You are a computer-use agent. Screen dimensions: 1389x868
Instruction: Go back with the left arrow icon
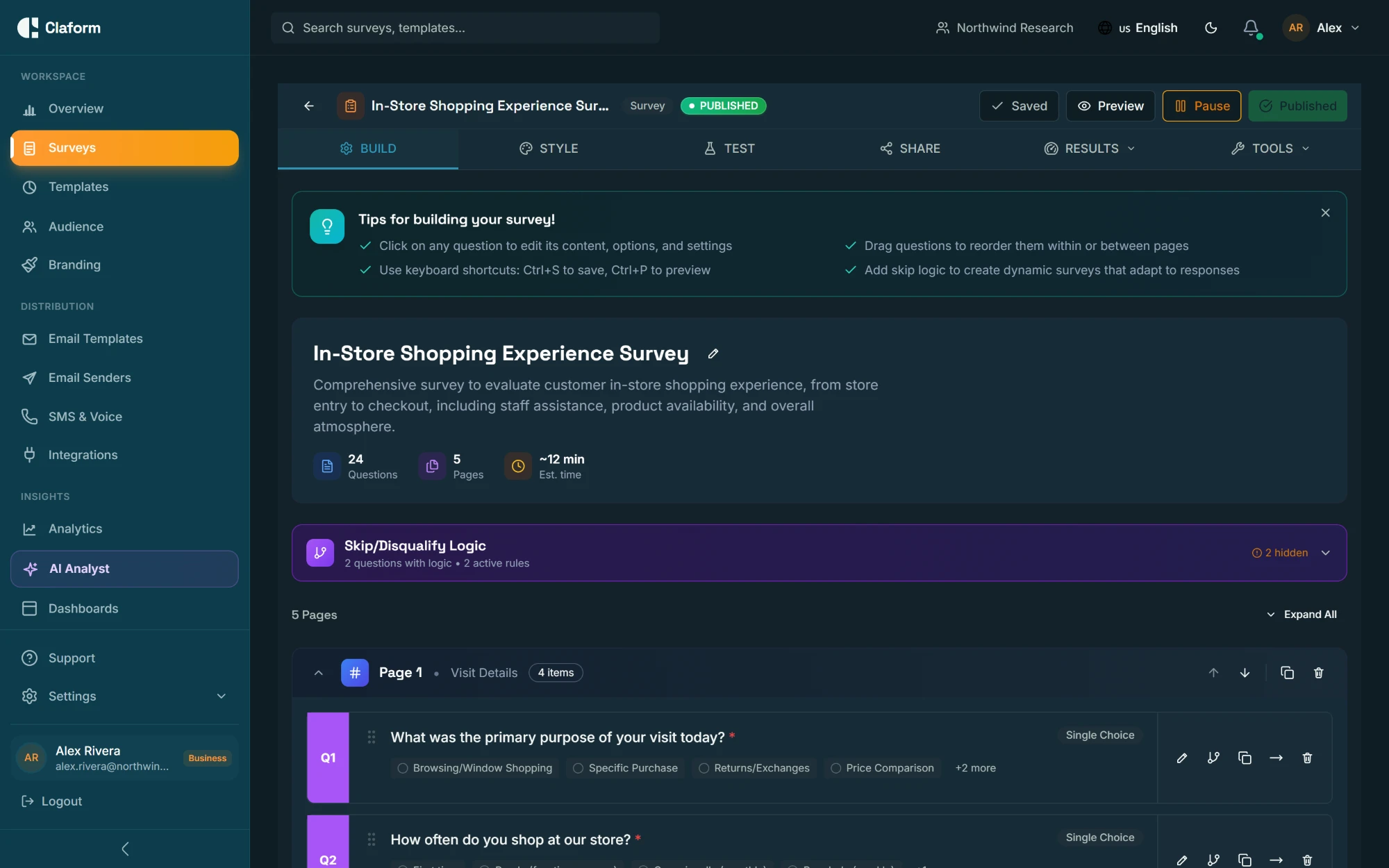309,106
